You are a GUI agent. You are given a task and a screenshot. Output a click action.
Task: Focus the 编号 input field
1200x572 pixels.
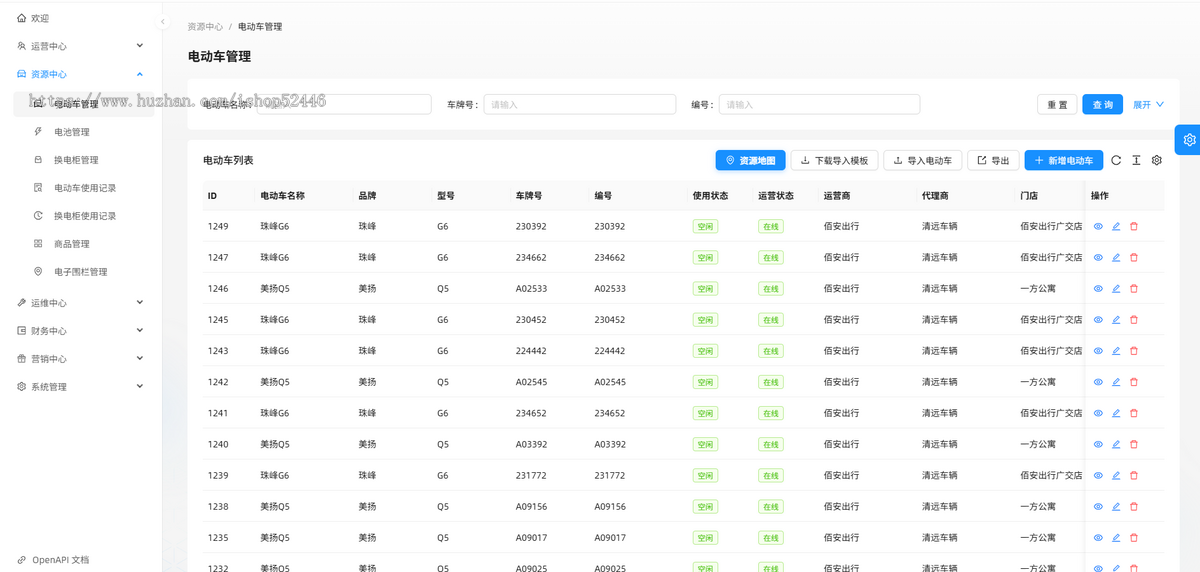point(820,104)
